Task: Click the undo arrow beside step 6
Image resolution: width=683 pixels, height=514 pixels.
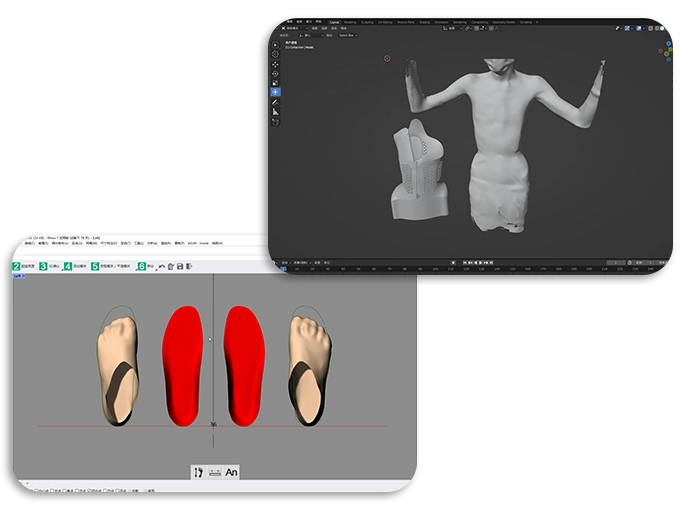Action: [x=161, y=267]
